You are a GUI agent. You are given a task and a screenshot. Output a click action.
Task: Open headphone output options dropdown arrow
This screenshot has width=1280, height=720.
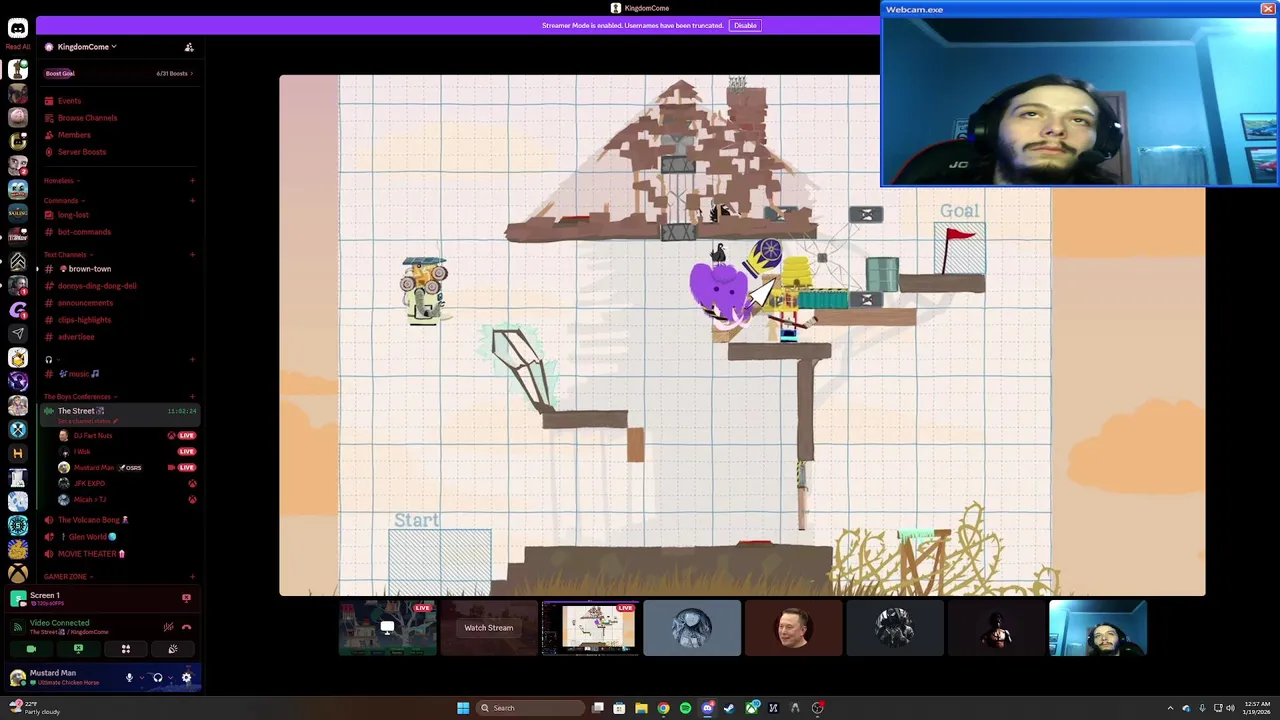[168, 678]
